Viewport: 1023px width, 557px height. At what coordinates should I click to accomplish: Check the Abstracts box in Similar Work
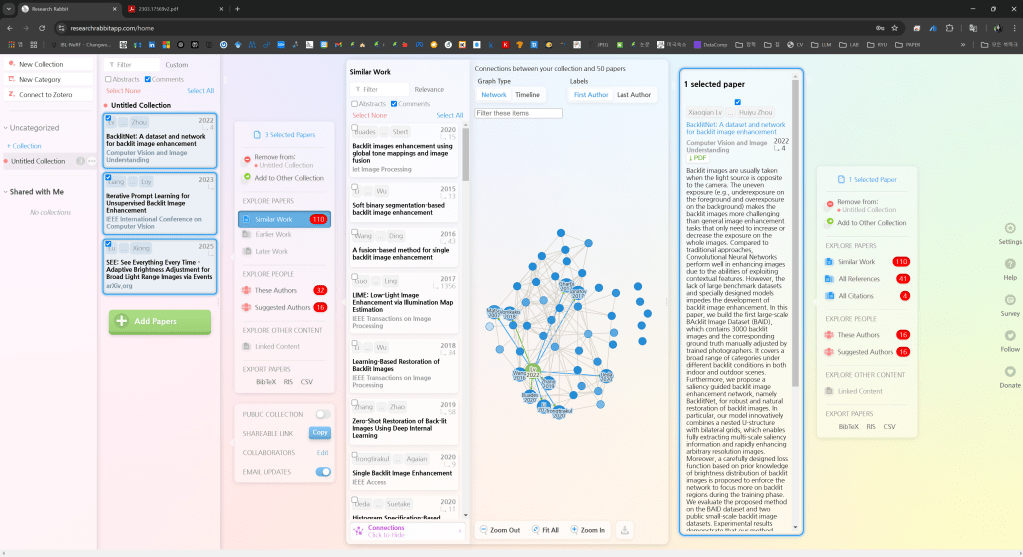coord(355,104)
